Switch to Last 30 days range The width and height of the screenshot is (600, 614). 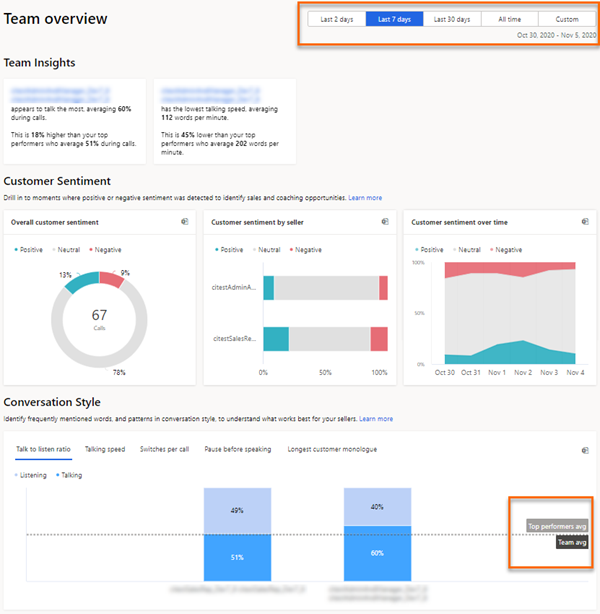[x=452, y=19]
